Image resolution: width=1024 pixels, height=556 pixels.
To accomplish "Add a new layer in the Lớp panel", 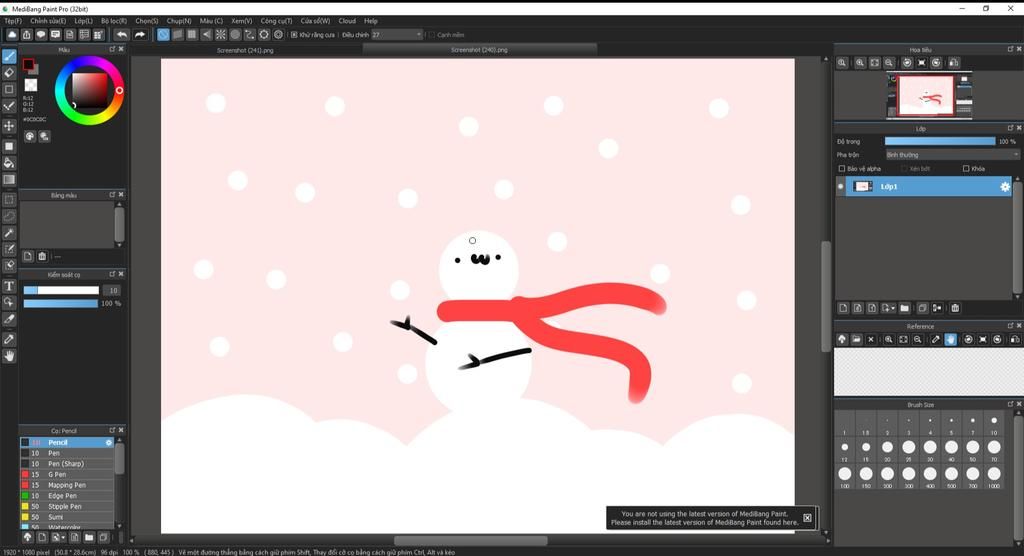I will 843,308.
